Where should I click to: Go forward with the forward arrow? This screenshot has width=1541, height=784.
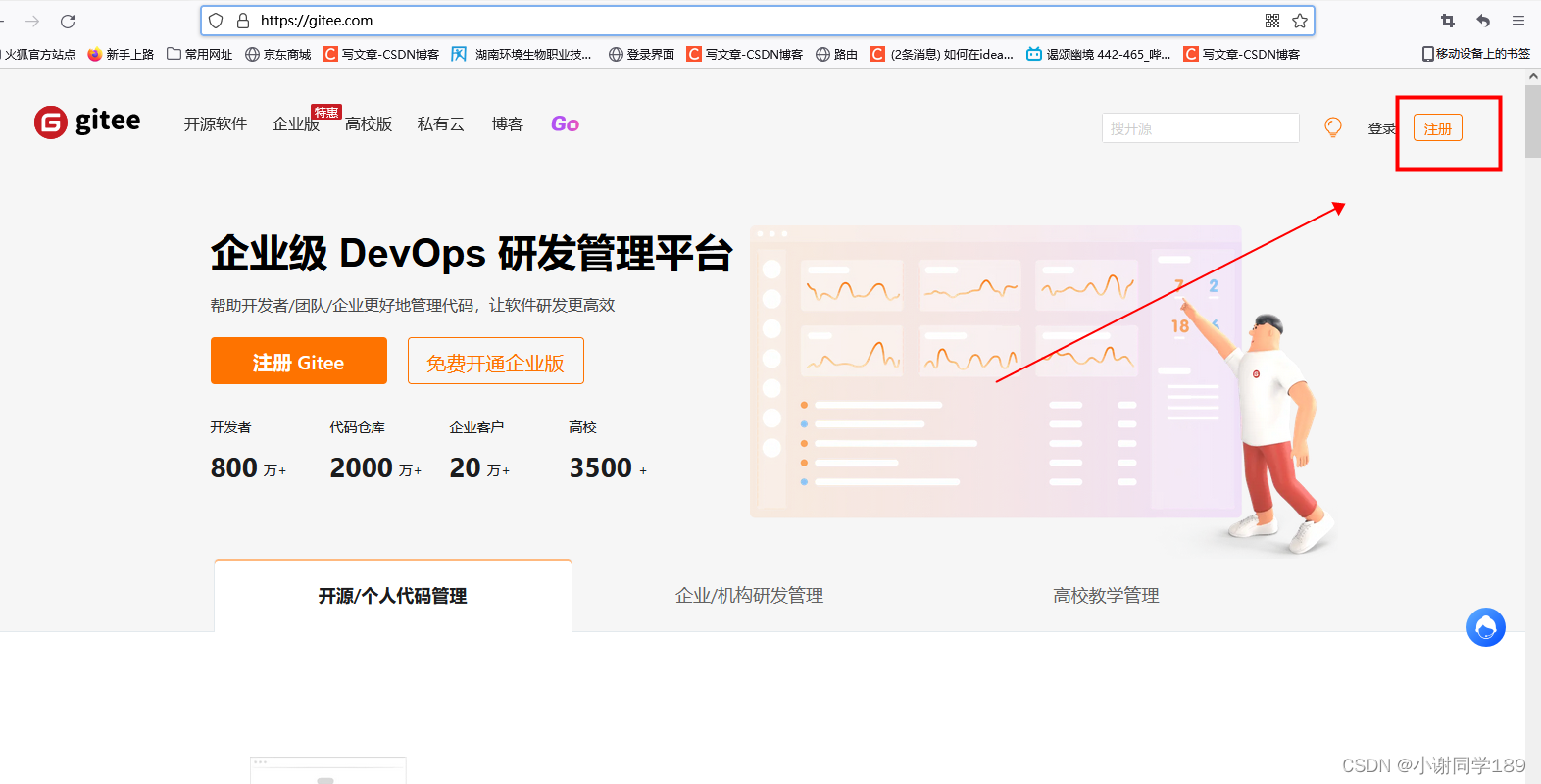coord(32,21)
